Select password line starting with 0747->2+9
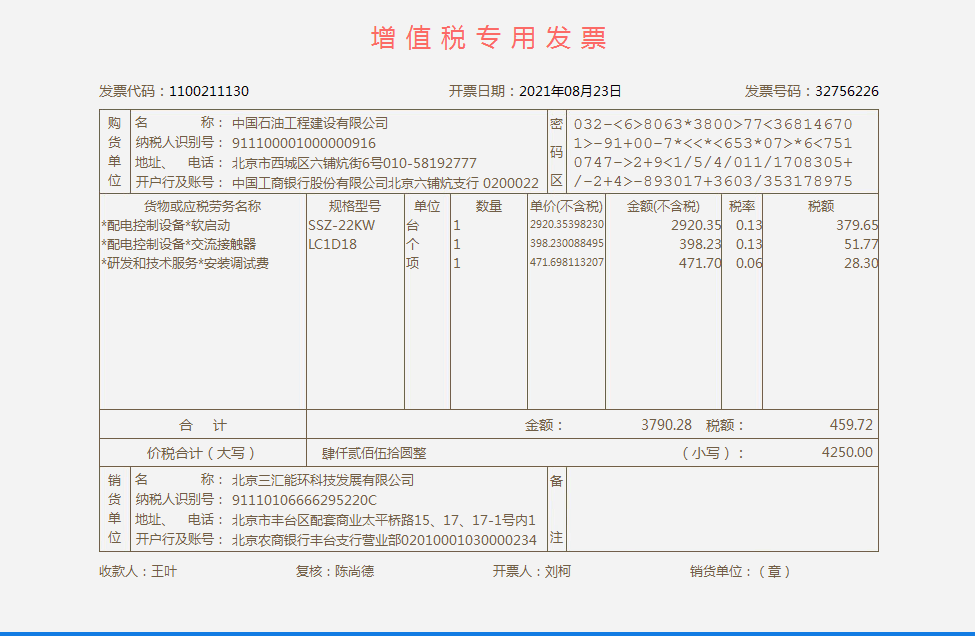 (x=713, y=163)
